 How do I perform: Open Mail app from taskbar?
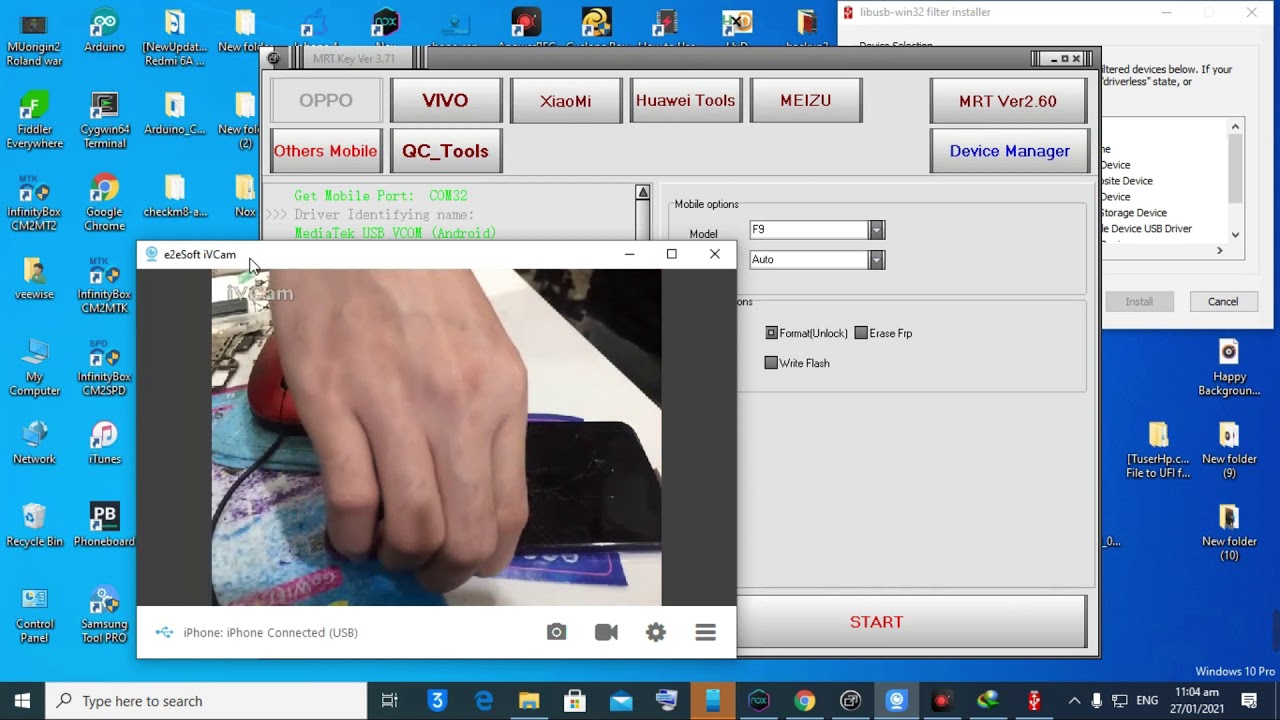coord(621,700)
